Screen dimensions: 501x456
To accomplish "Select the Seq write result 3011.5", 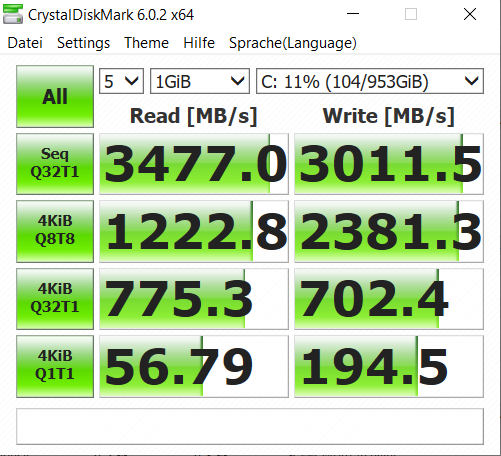I will (389, 164).
